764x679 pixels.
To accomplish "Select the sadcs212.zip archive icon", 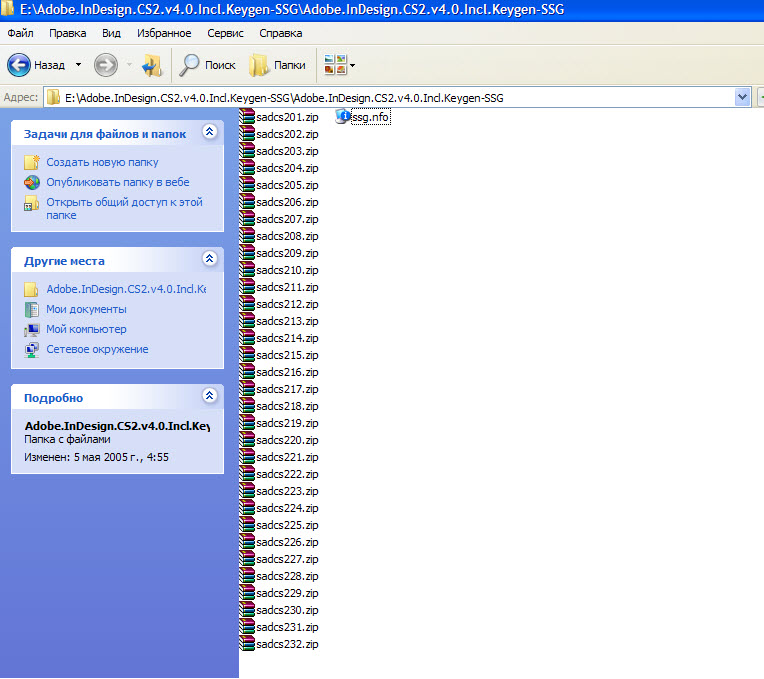I will pyautogui.click(x=247, y=304).
